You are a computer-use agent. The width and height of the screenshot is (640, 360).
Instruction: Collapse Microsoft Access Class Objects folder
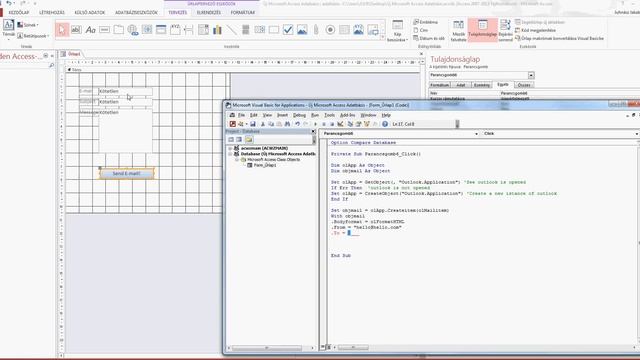tap(237, 160)
